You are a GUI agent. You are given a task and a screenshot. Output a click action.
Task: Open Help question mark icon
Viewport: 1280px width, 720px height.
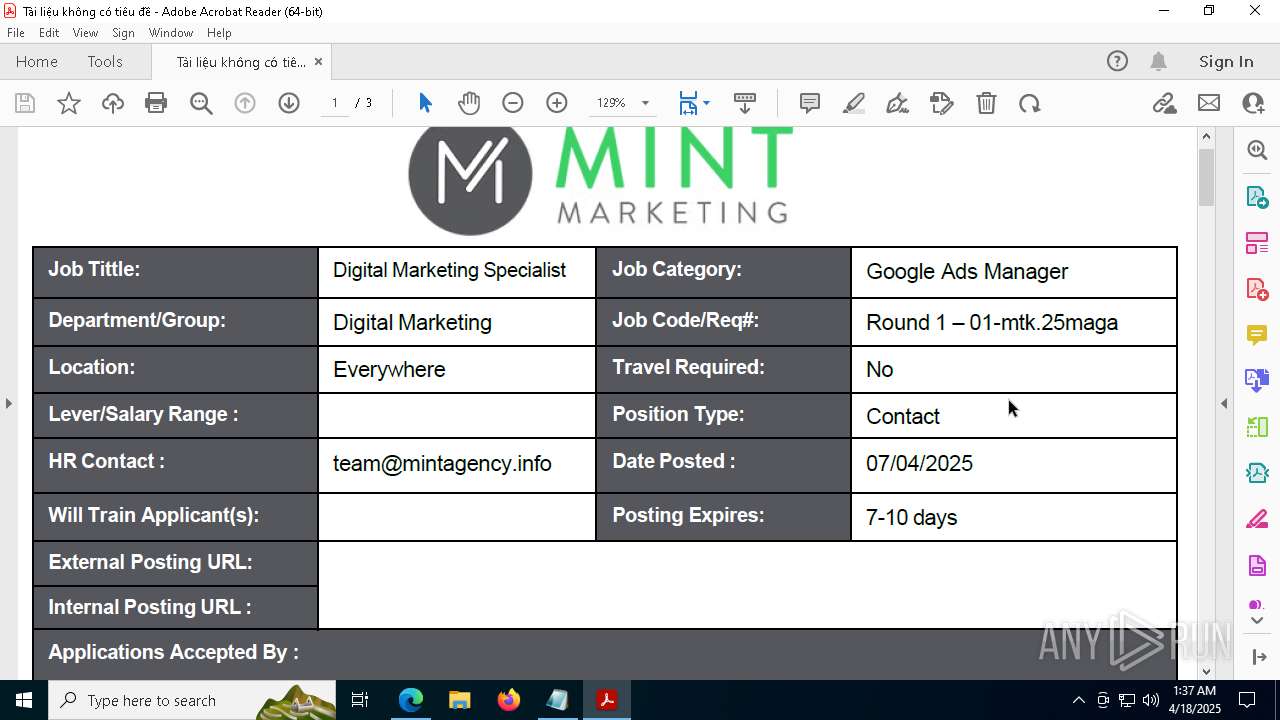tap(1117, 61)
